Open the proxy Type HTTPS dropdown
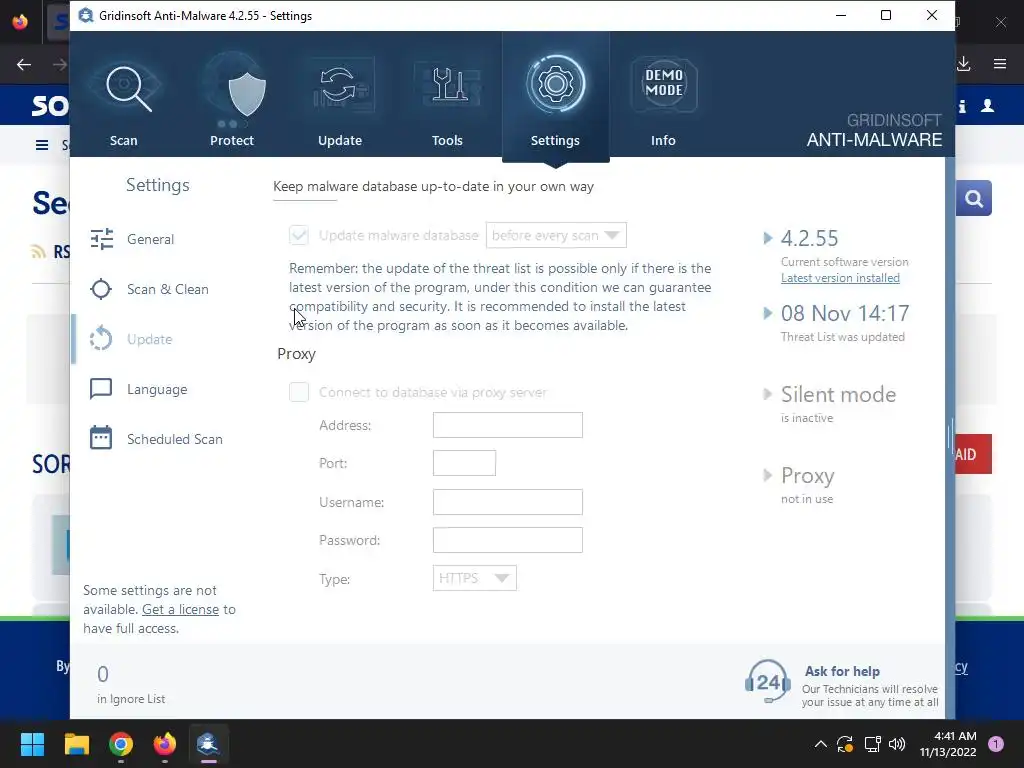Screen dimensions: 1024x768 [x=475, y=578]
